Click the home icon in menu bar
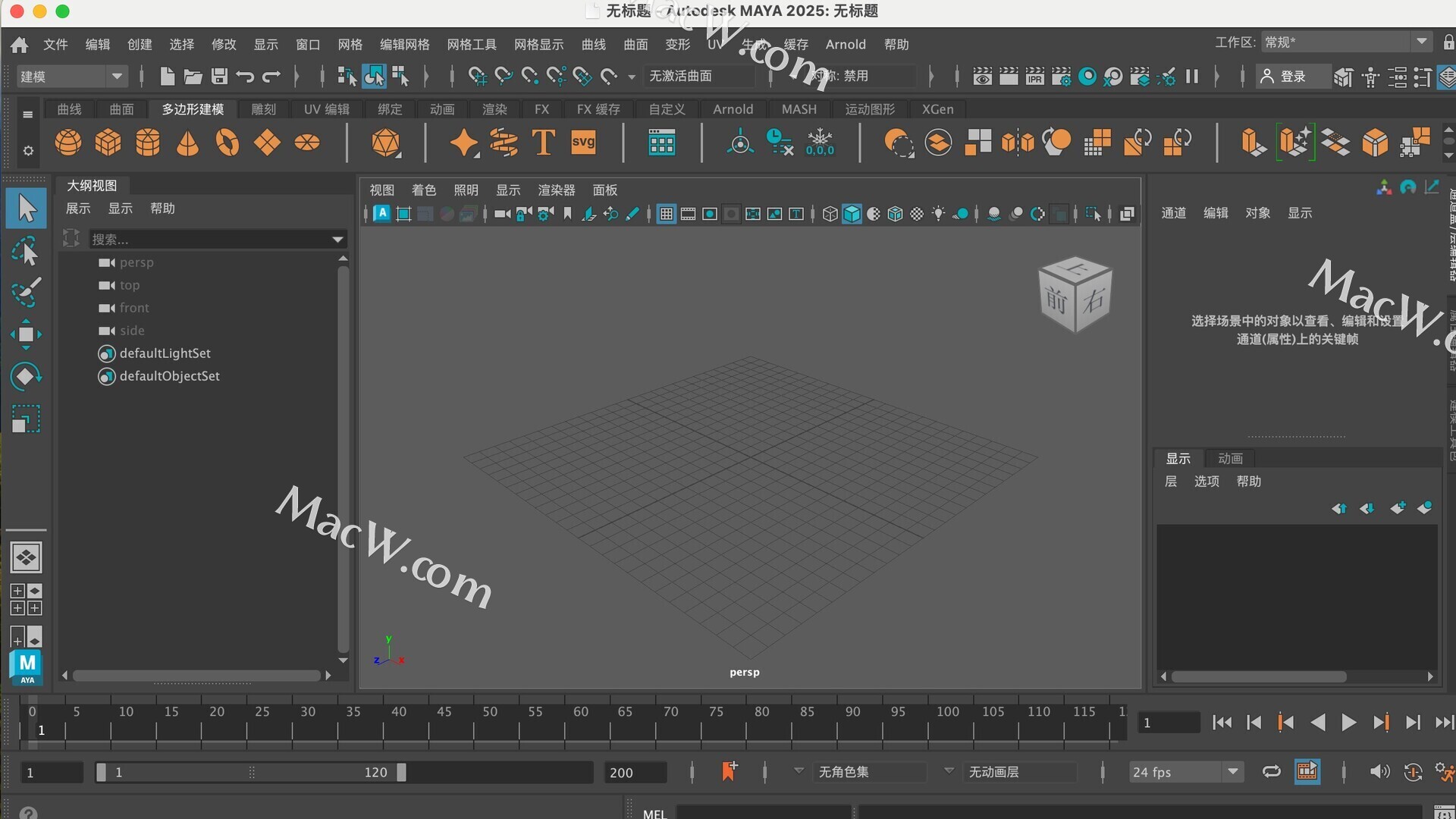 point(19,45)
